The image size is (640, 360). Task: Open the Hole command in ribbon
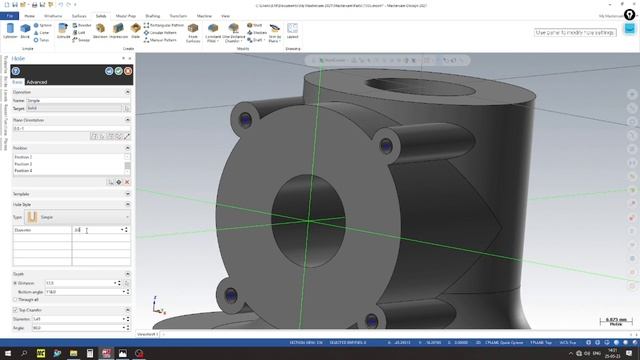click(136, 31)
